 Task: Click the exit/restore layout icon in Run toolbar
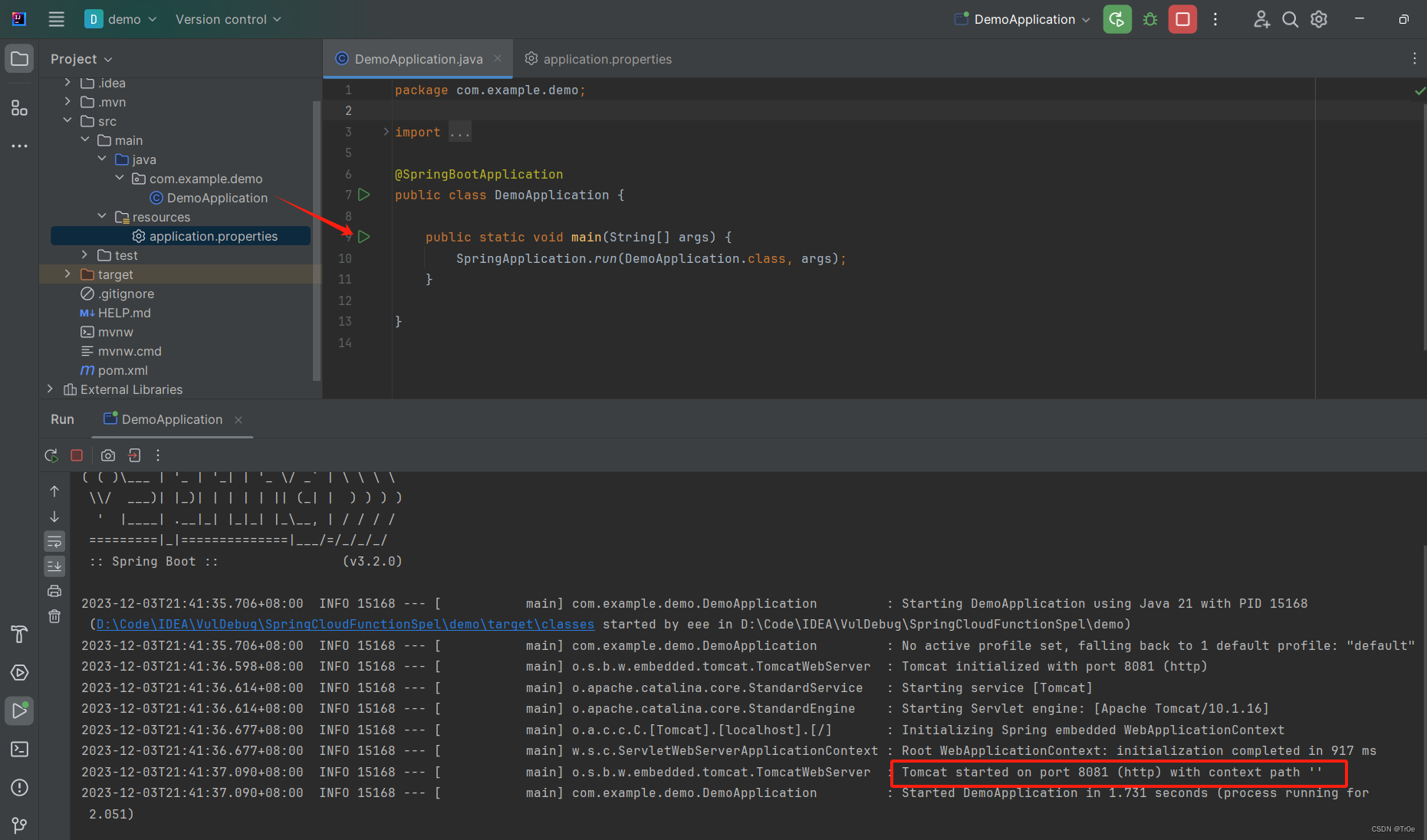(134, 455)
